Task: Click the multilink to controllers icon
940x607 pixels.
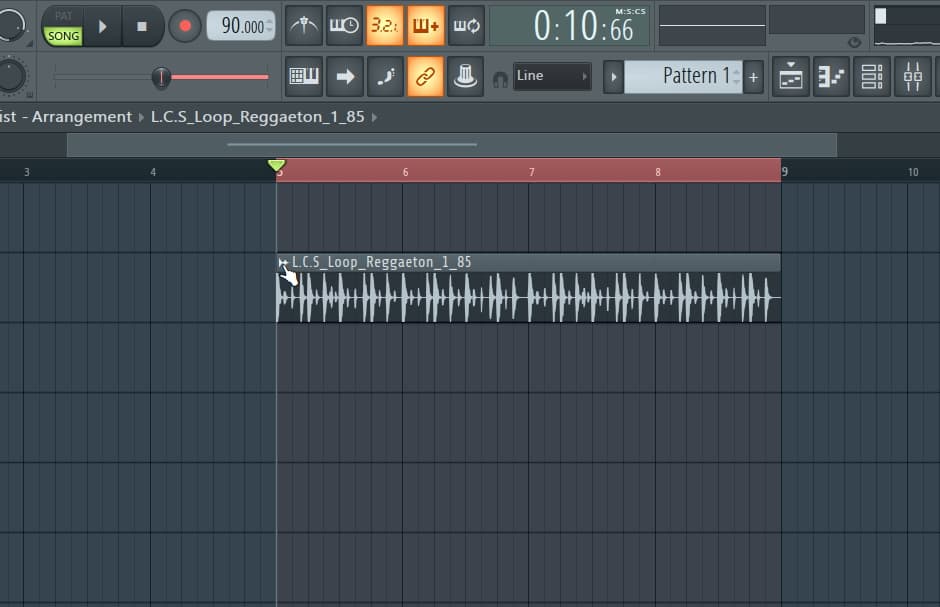Action: 426,76
